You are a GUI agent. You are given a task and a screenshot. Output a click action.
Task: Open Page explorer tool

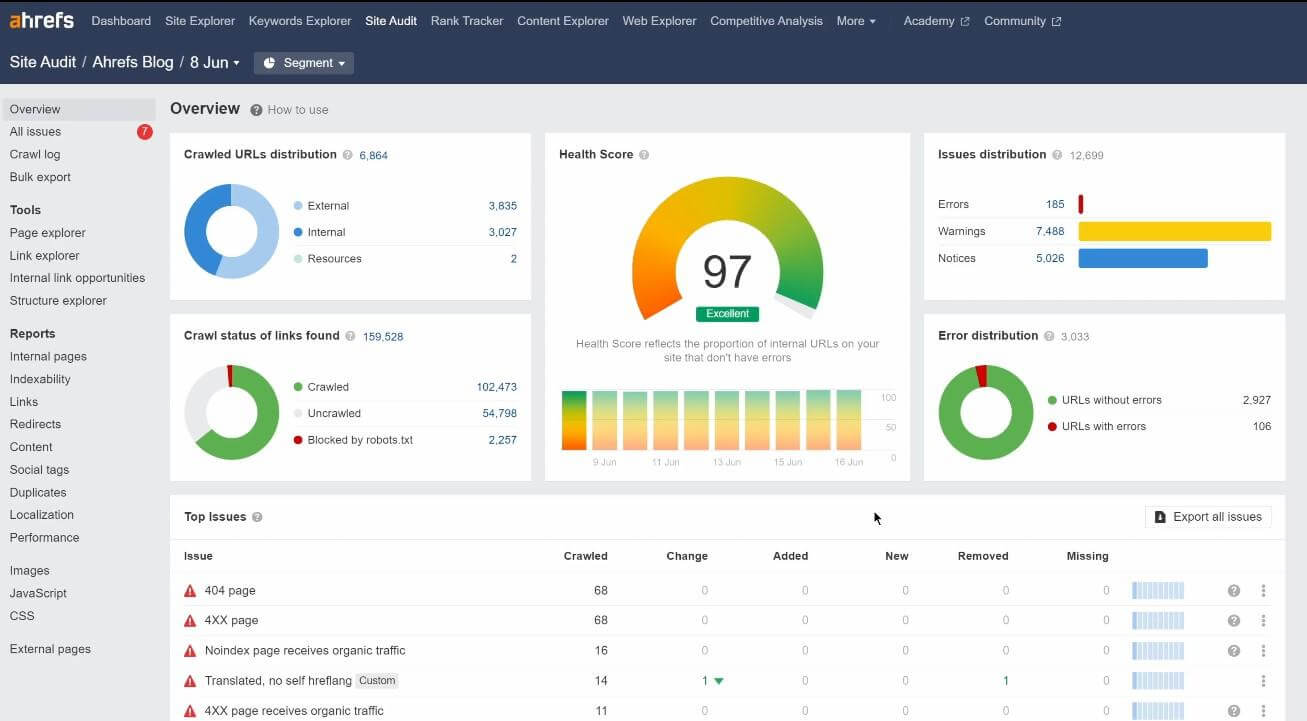[47, 233]
